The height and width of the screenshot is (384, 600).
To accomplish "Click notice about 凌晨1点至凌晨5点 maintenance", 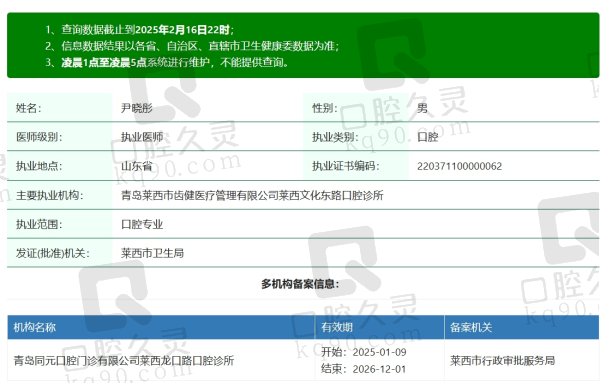I will pos(167,62).
